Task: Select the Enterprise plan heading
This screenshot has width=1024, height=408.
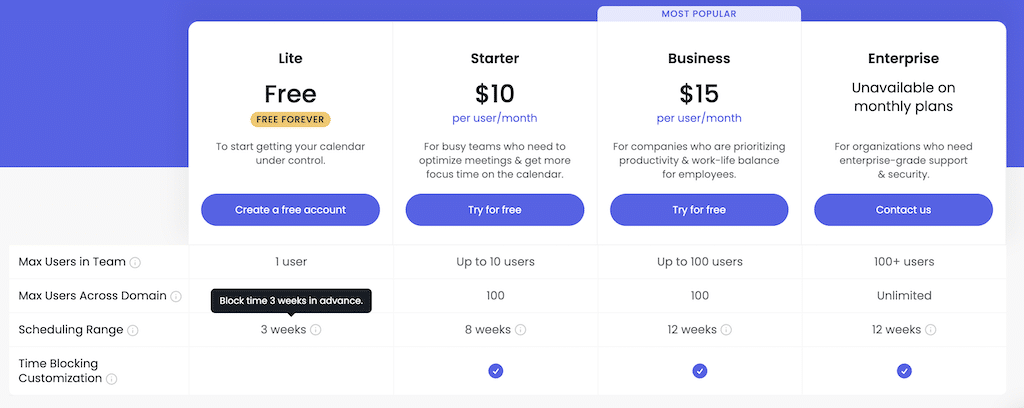Action: [903, 59]
